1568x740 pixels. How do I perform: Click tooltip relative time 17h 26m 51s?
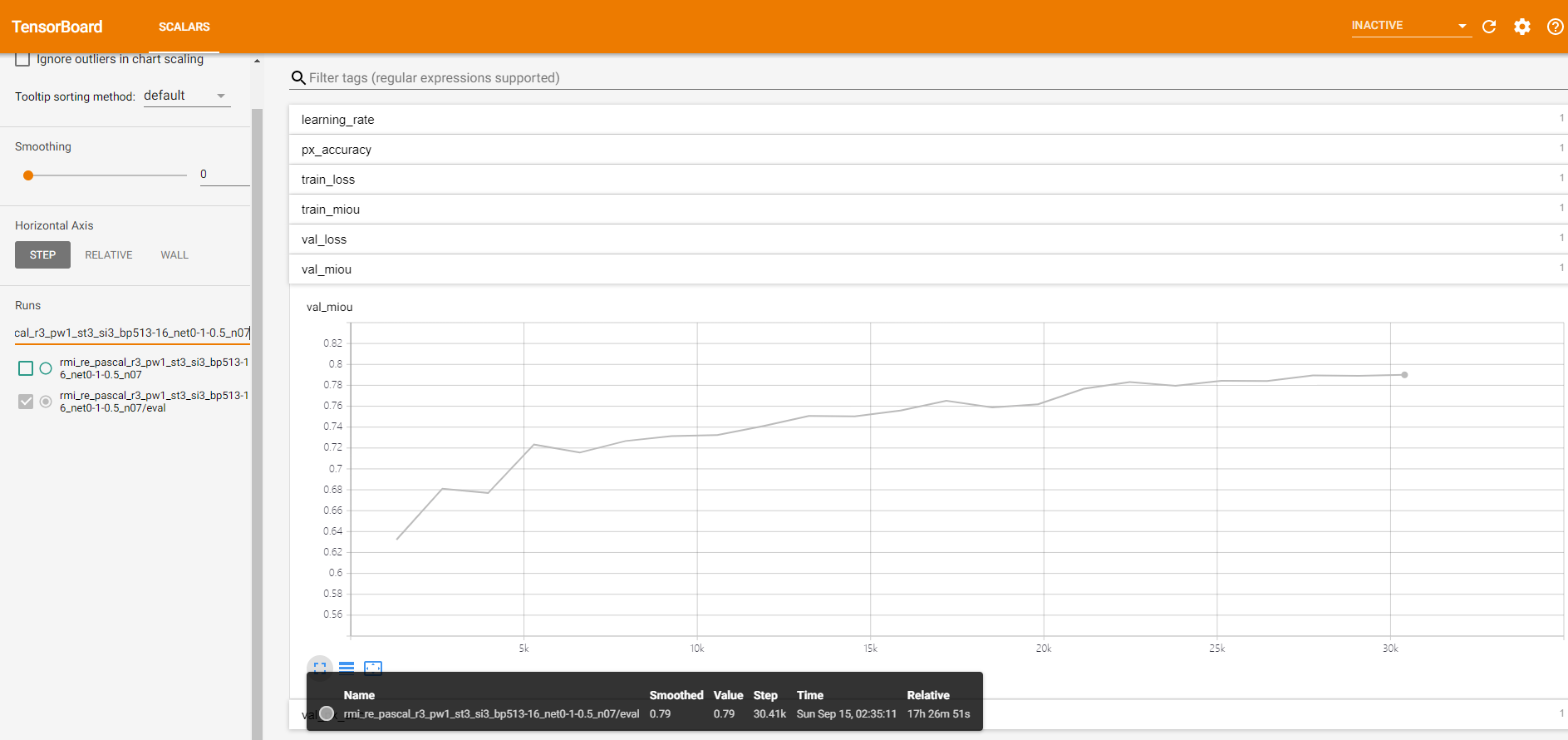tap(938, 713)
